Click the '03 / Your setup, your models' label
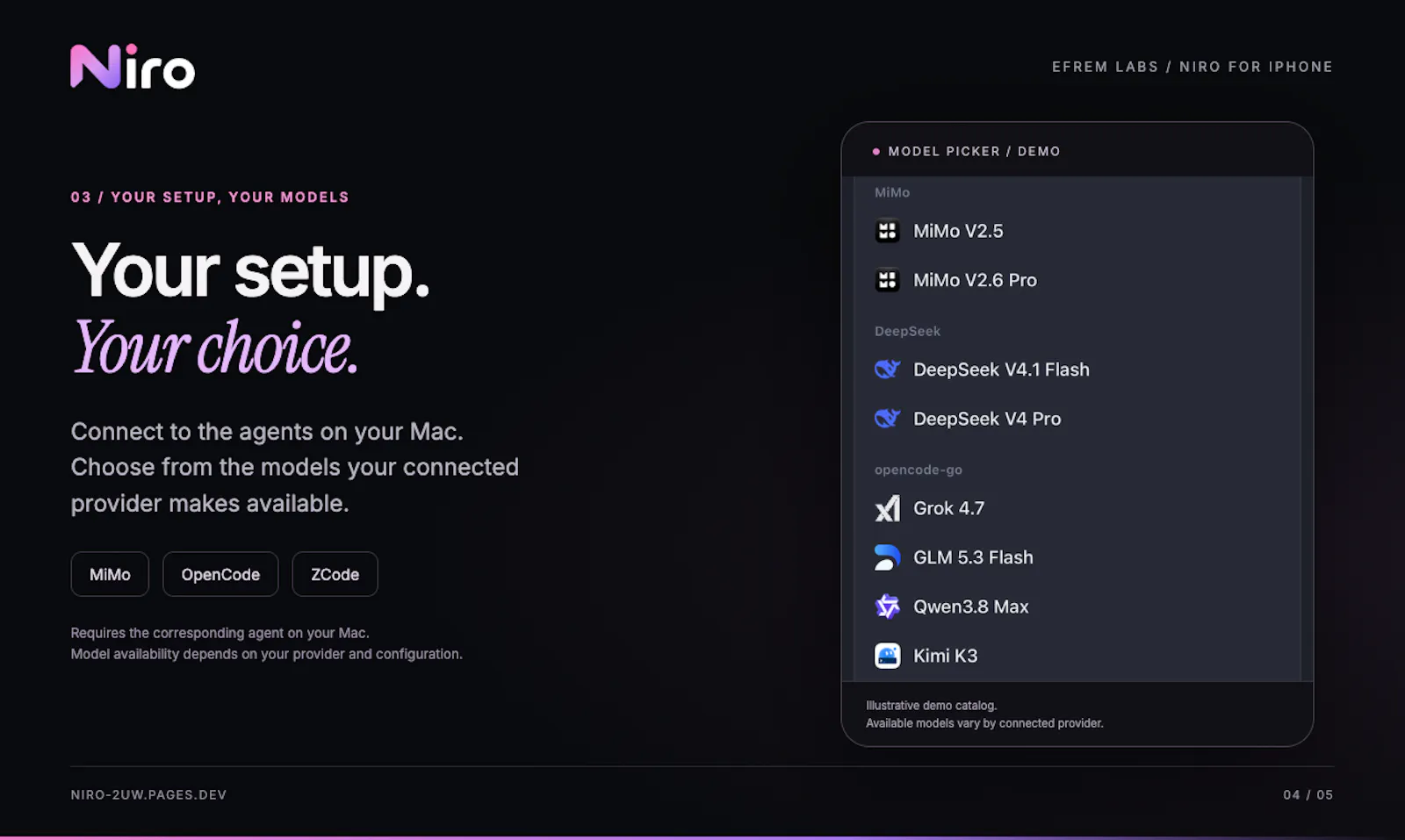This screenshot has width=1405, height=840. click(210, 197)
